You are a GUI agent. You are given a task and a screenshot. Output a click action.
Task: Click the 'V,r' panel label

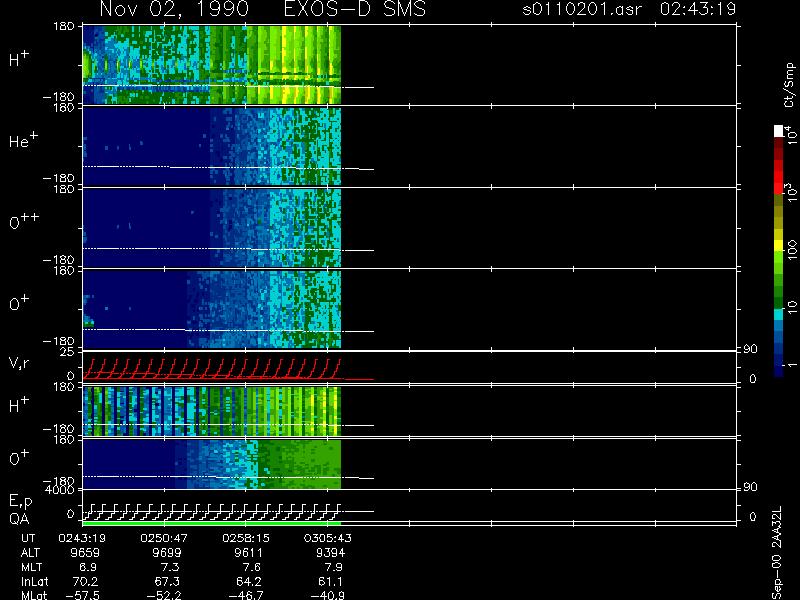click(19, 363)
